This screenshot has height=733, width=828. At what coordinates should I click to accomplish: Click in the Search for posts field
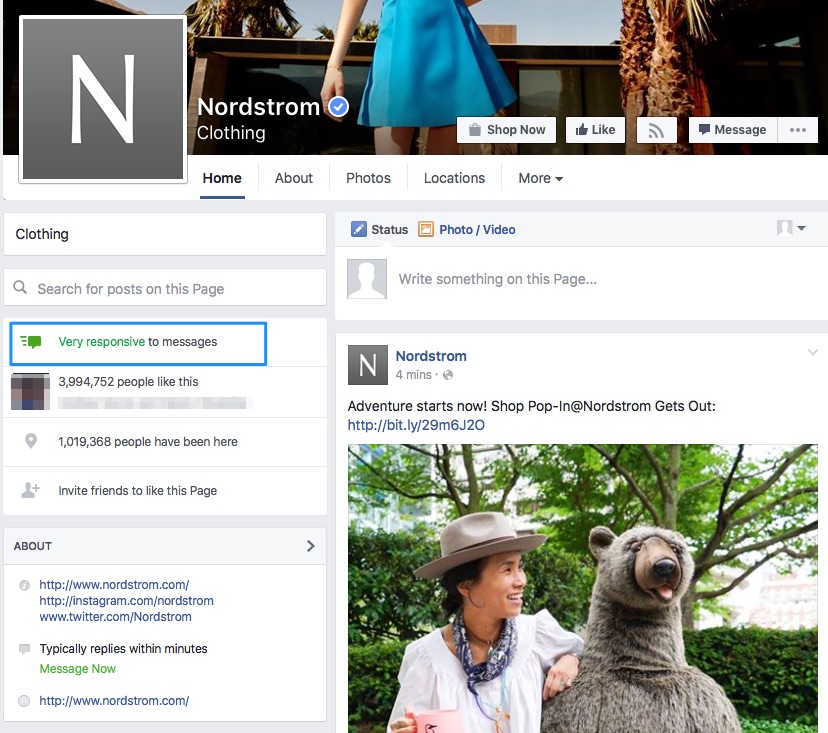coord(165,288)
